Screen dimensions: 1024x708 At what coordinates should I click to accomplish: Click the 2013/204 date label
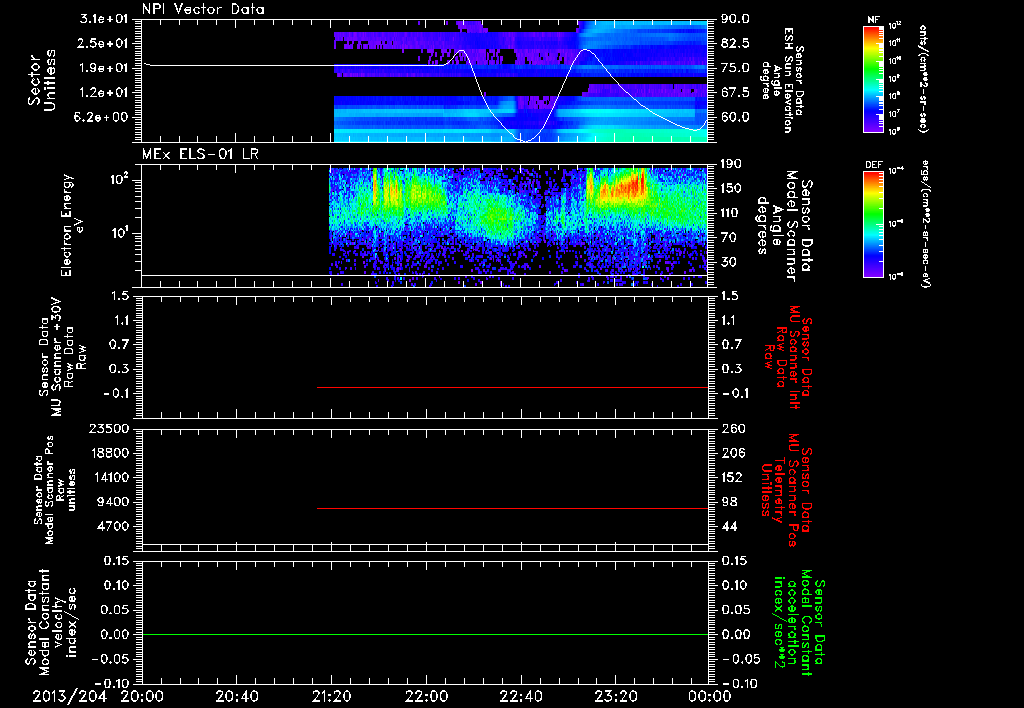69,696
